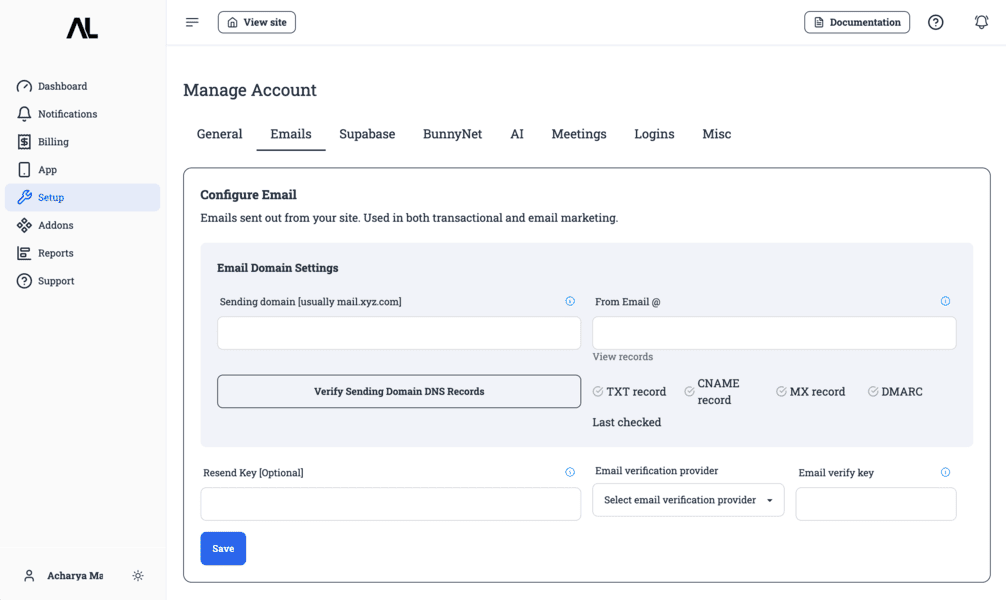Click info icon beside Sending domain

pyautogui.click(x=570, y=301)
